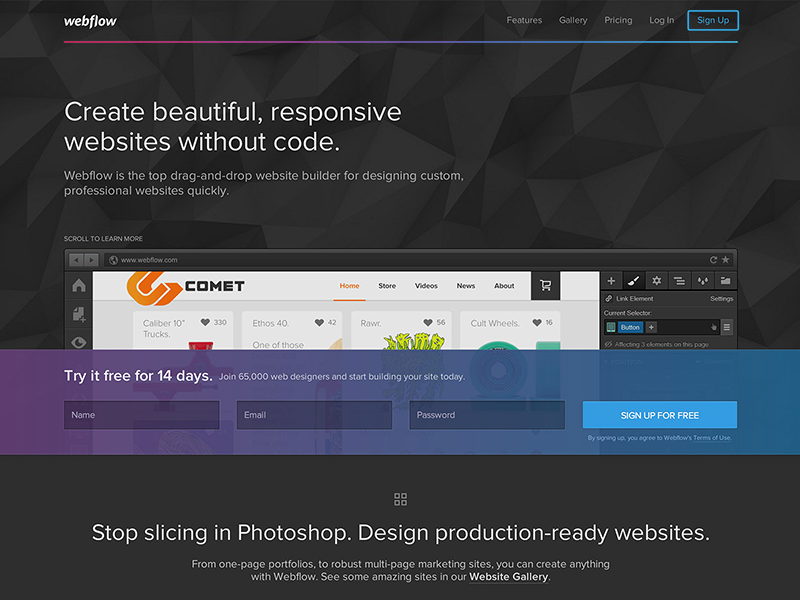Image resolution: width=800 pixels, height=600 pixels.
Task: Like the Caliber 10" Trucks card heart
Action: tap(205, 322)
